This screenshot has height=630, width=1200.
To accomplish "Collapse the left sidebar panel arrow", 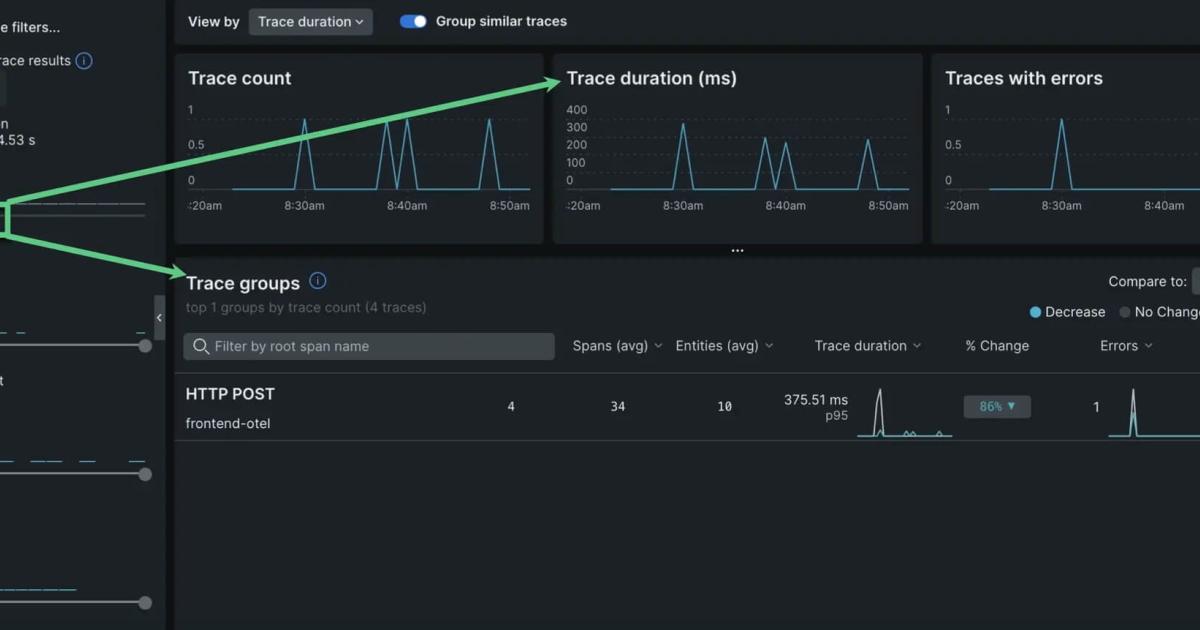I will pyautogui.click(x=159, y=318).
